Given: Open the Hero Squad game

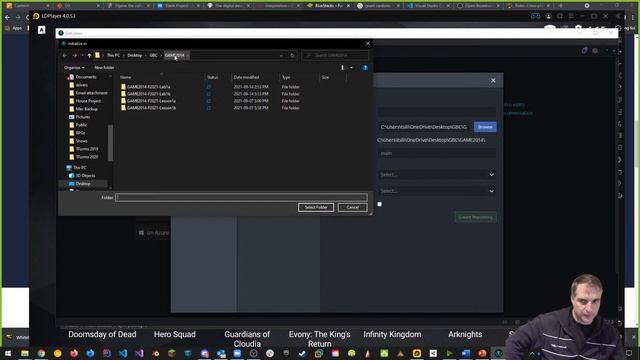Looking at the screenshot, I should pos(175,334).
